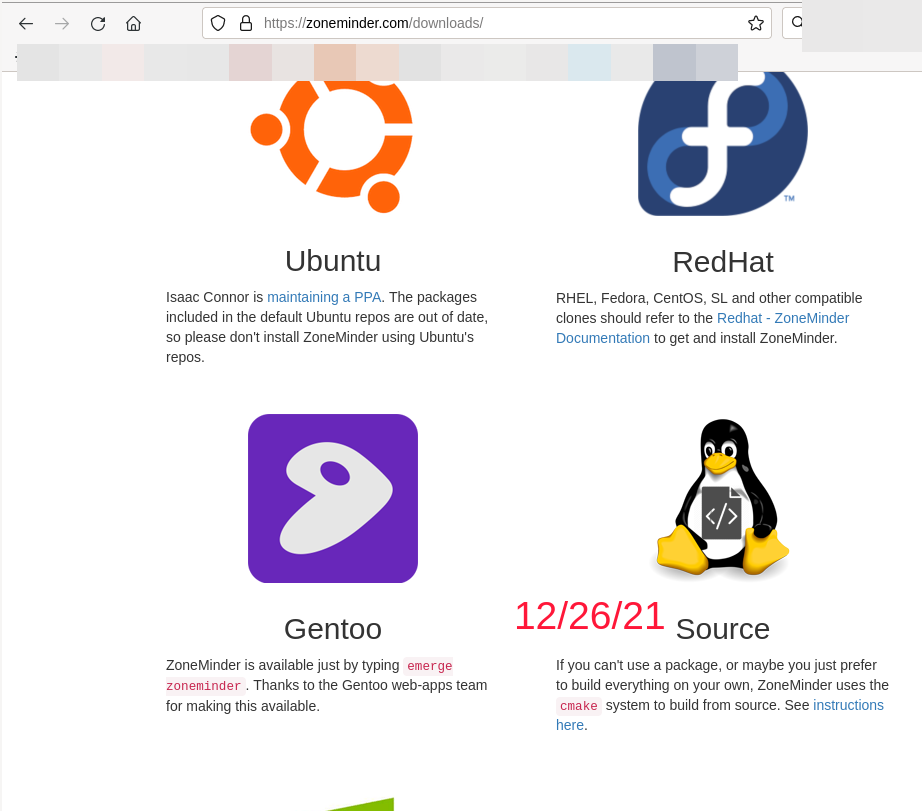The height and width of the screenshot is (811, 922).
Task: Follow the Redhat - ZoneMinder Documentation link
Action: (783, 318)
